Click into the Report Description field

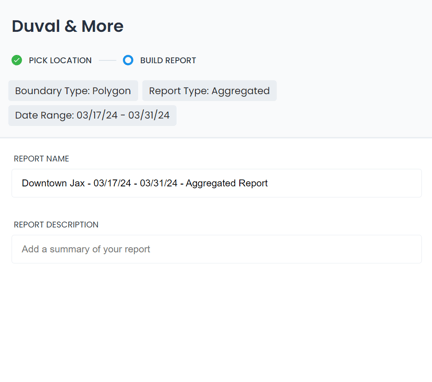point(217,249)
